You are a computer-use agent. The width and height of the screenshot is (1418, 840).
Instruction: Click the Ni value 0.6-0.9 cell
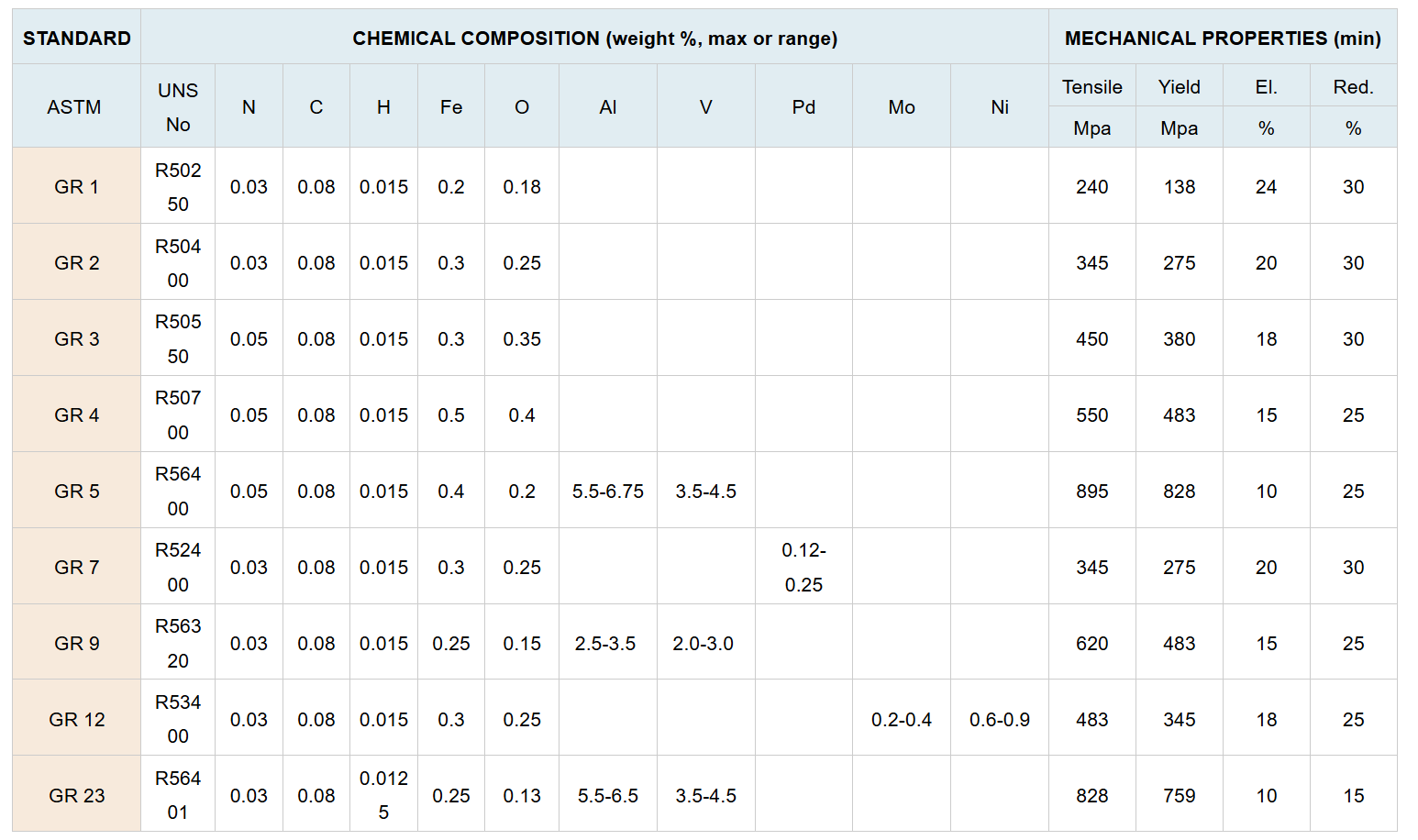pos(1000,719)
